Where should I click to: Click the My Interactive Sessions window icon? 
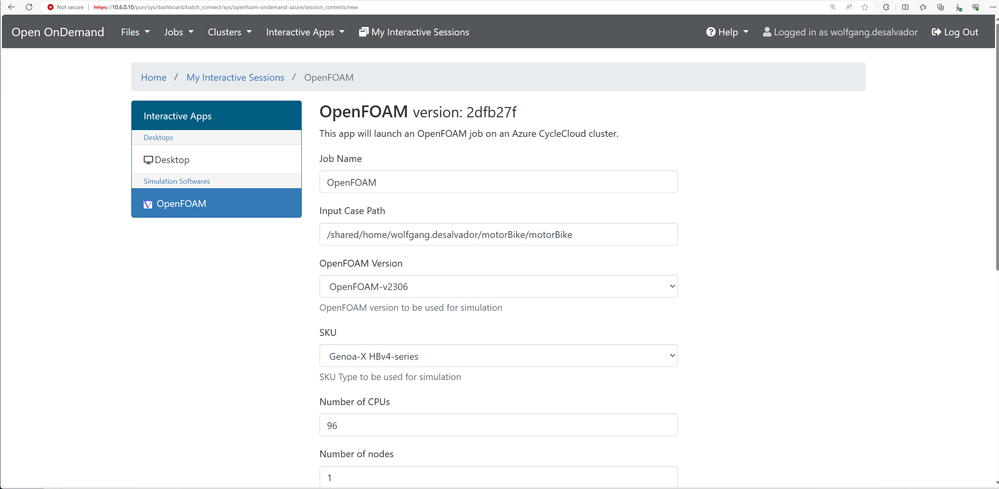[364, 32]
